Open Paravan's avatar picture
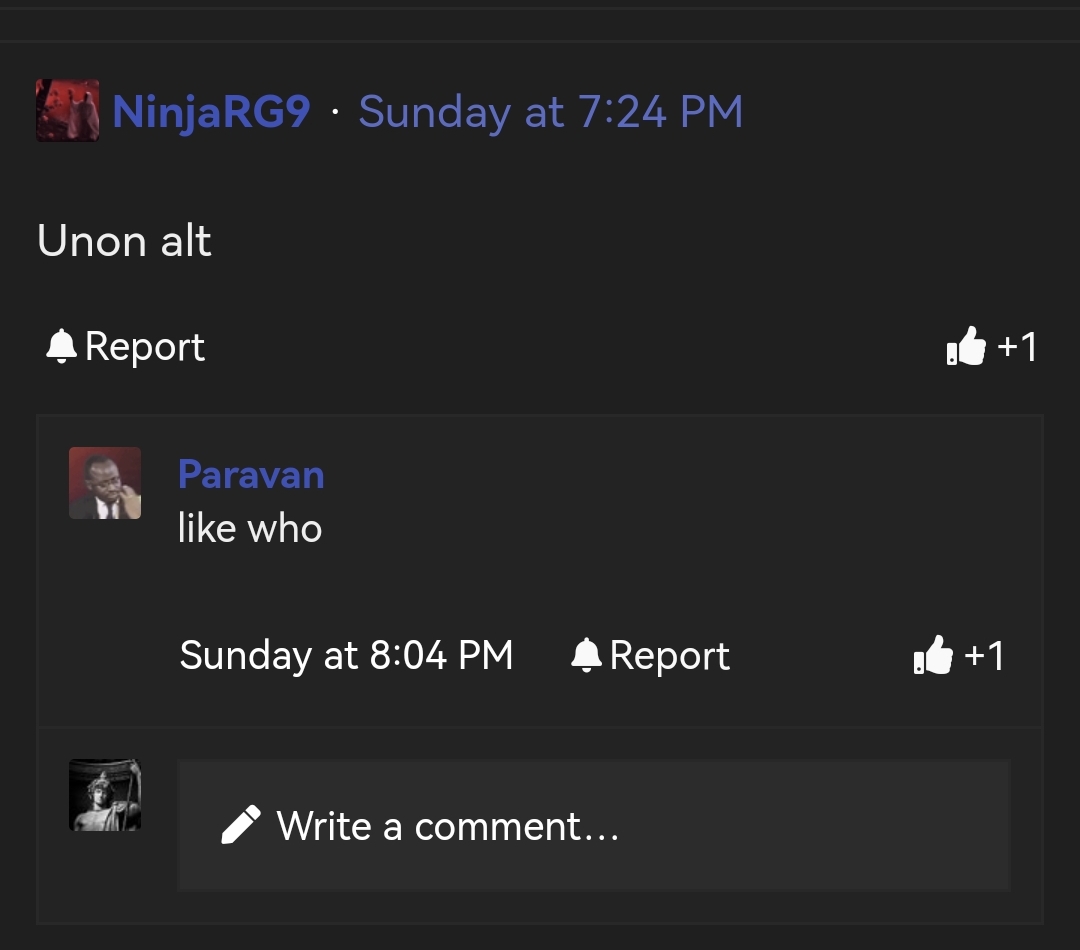This screenshot has height=950, width=1080. pos(105,483)
